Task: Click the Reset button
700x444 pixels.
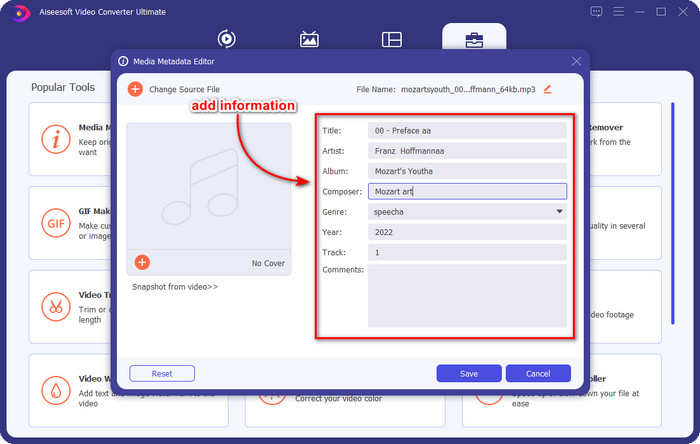Action: coord(162,373)
